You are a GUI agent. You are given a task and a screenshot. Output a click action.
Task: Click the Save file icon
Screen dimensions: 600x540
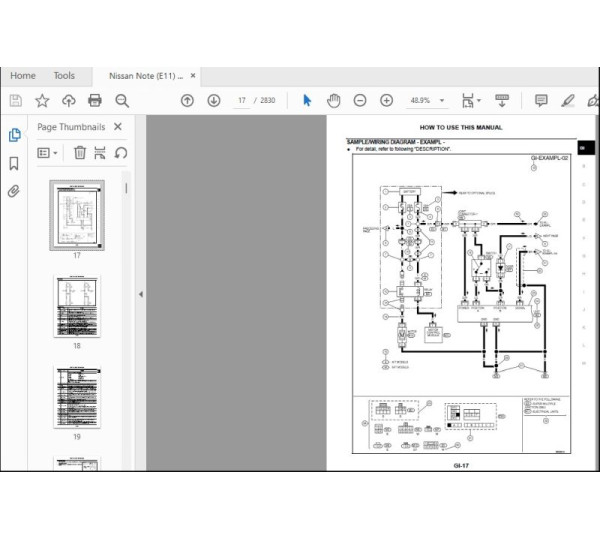(16, 100)
